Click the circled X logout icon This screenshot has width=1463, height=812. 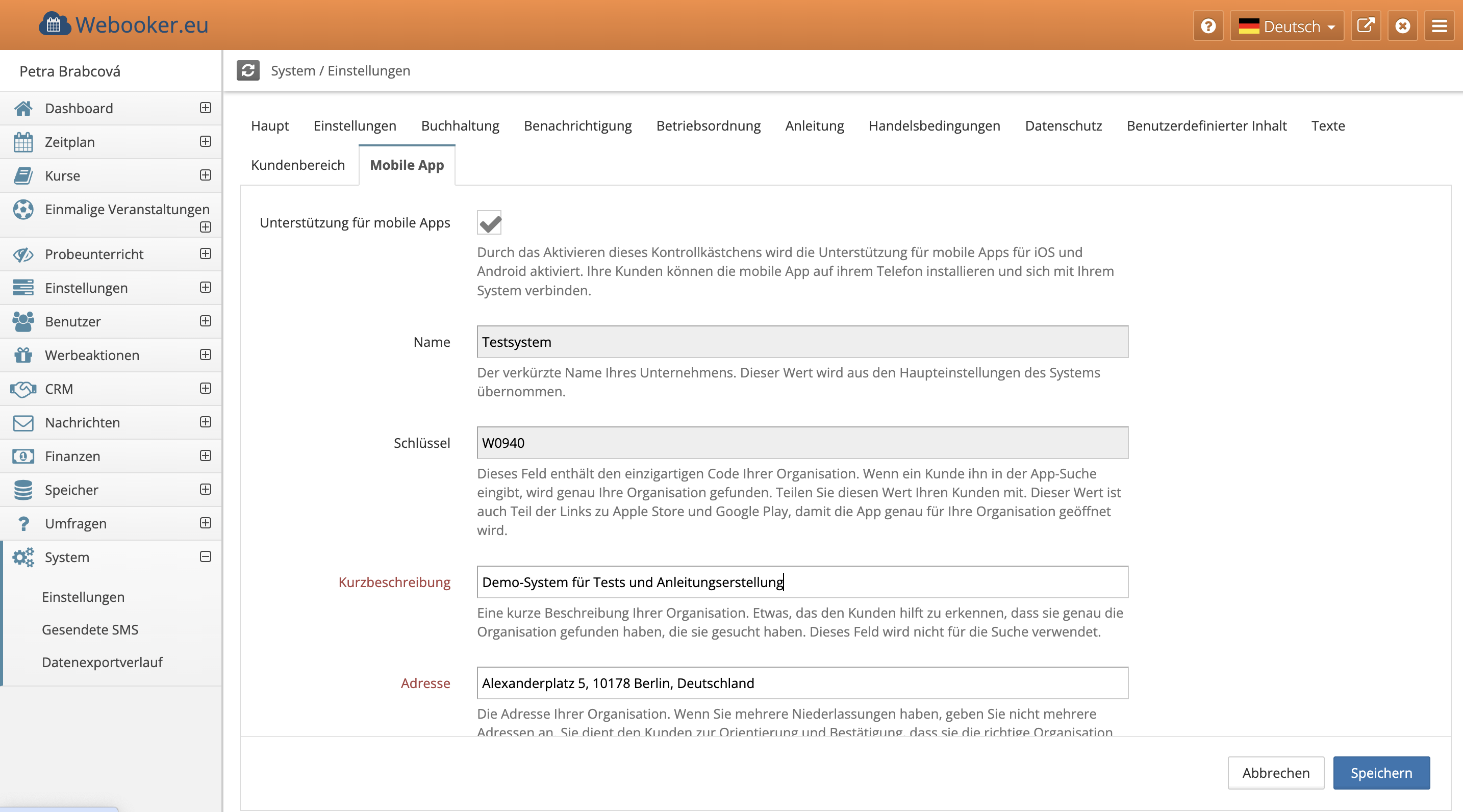(x=1402, y=26)
